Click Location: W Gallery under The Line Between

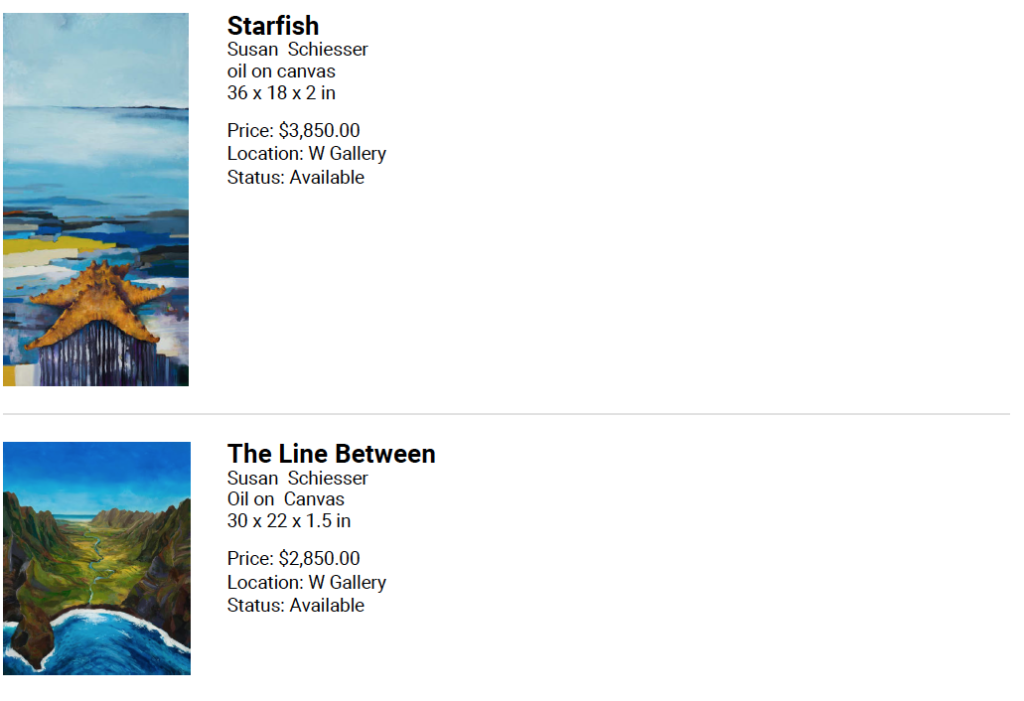pos(306,582)
